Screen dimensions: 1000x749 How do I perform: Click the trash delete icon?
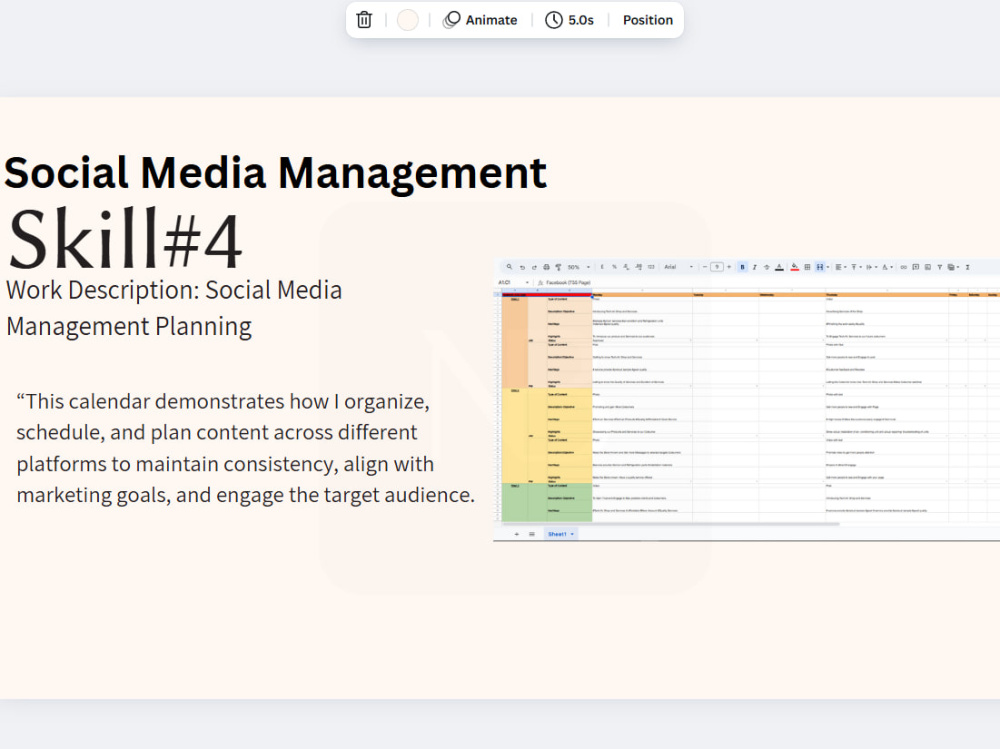click(364, 20)
